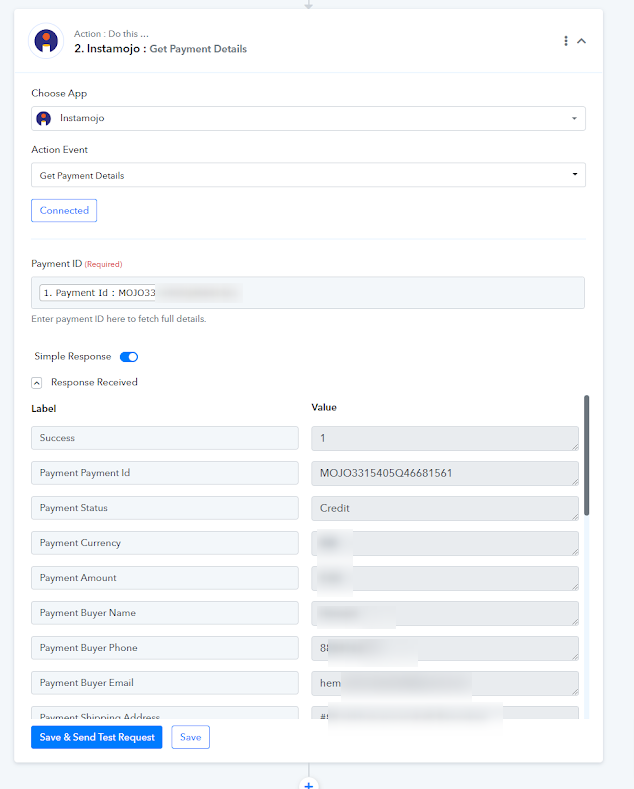634x789 pixels.
Task: Click the Payment Payment Id value box
Action: [445, 474]
